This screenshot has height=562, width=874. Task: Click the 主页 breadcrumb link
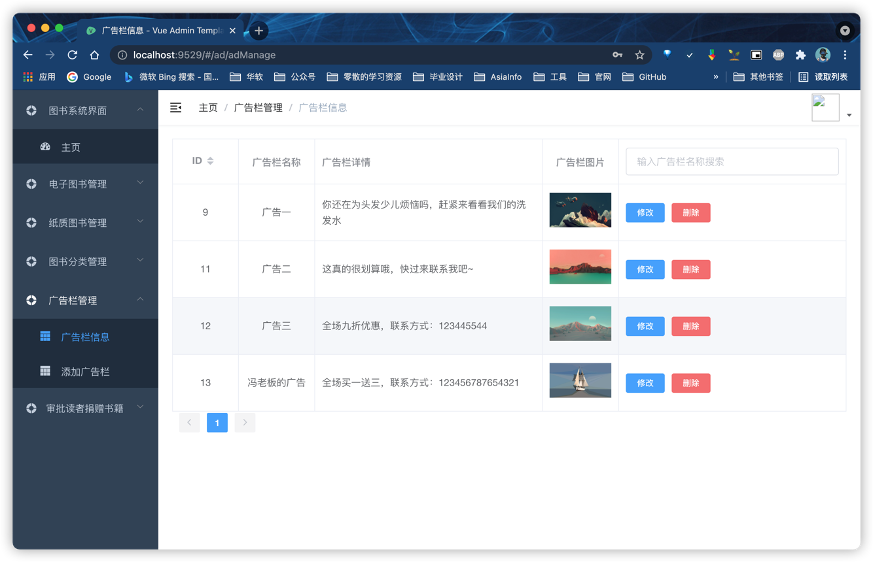click(x=208, y=108)
